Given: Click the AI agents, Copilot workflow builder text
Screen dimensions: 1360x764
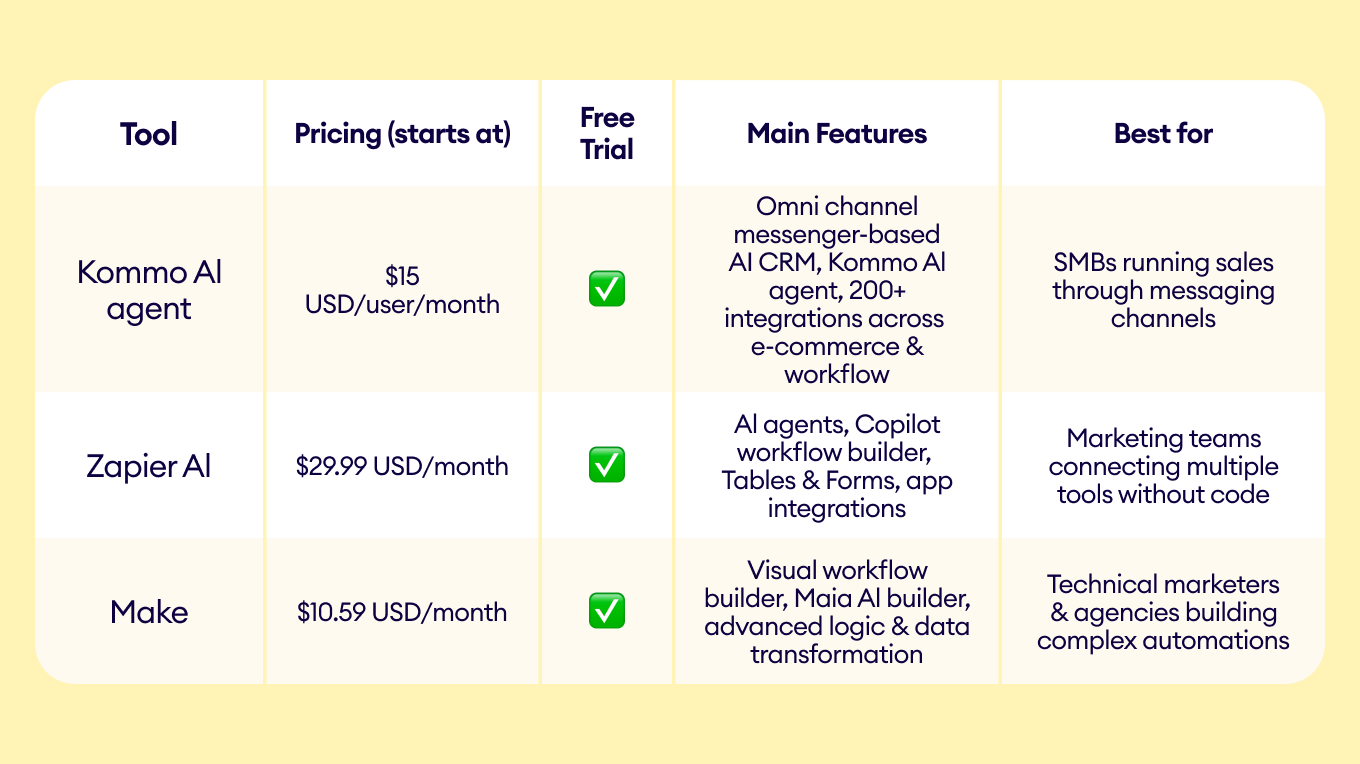Looking at the screenshot, I should (837, 466).
